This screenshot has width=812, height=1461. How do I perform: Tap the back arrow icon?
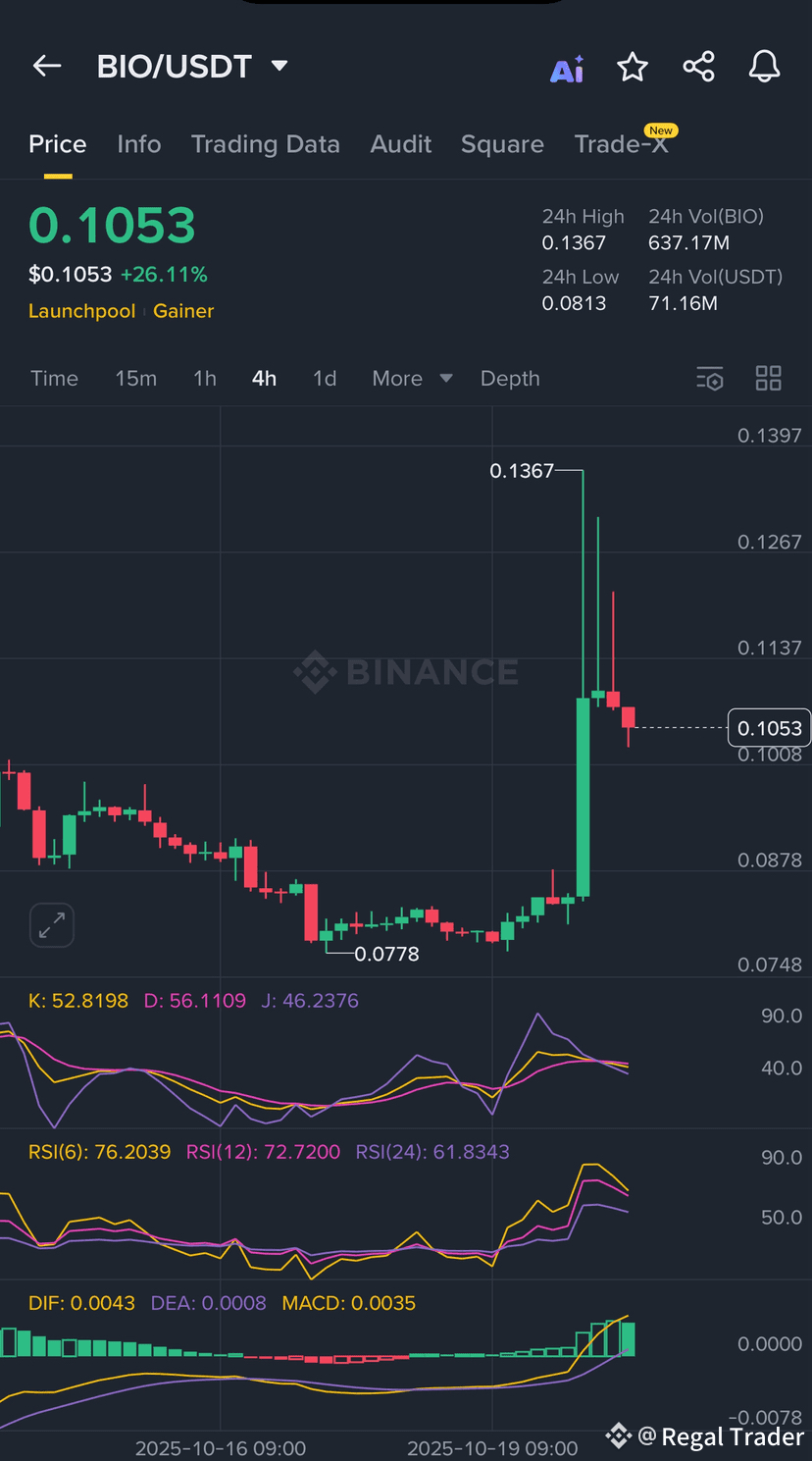point(47,67)
